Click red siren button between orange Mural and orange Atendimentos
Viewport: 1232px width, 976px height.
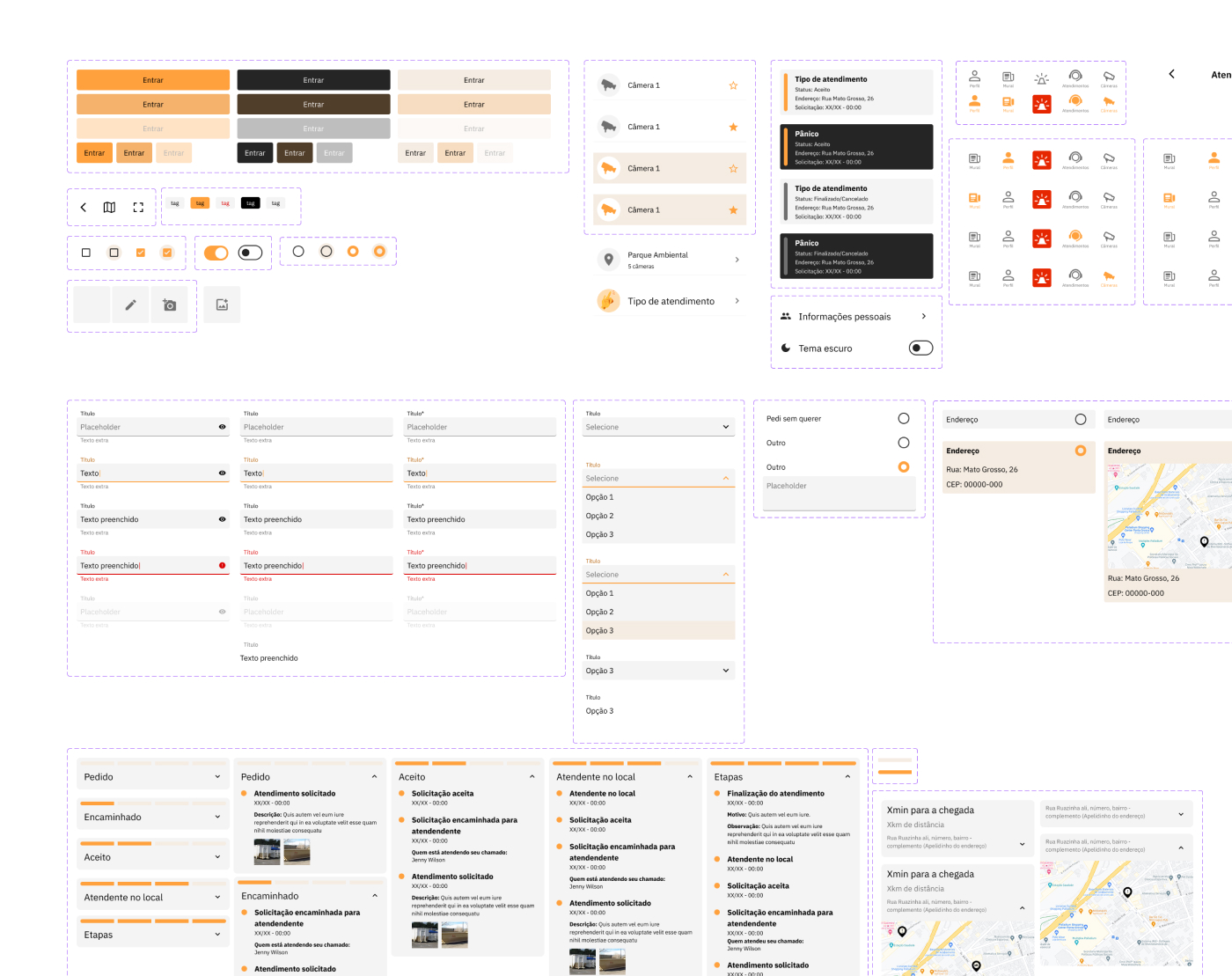1042,104
